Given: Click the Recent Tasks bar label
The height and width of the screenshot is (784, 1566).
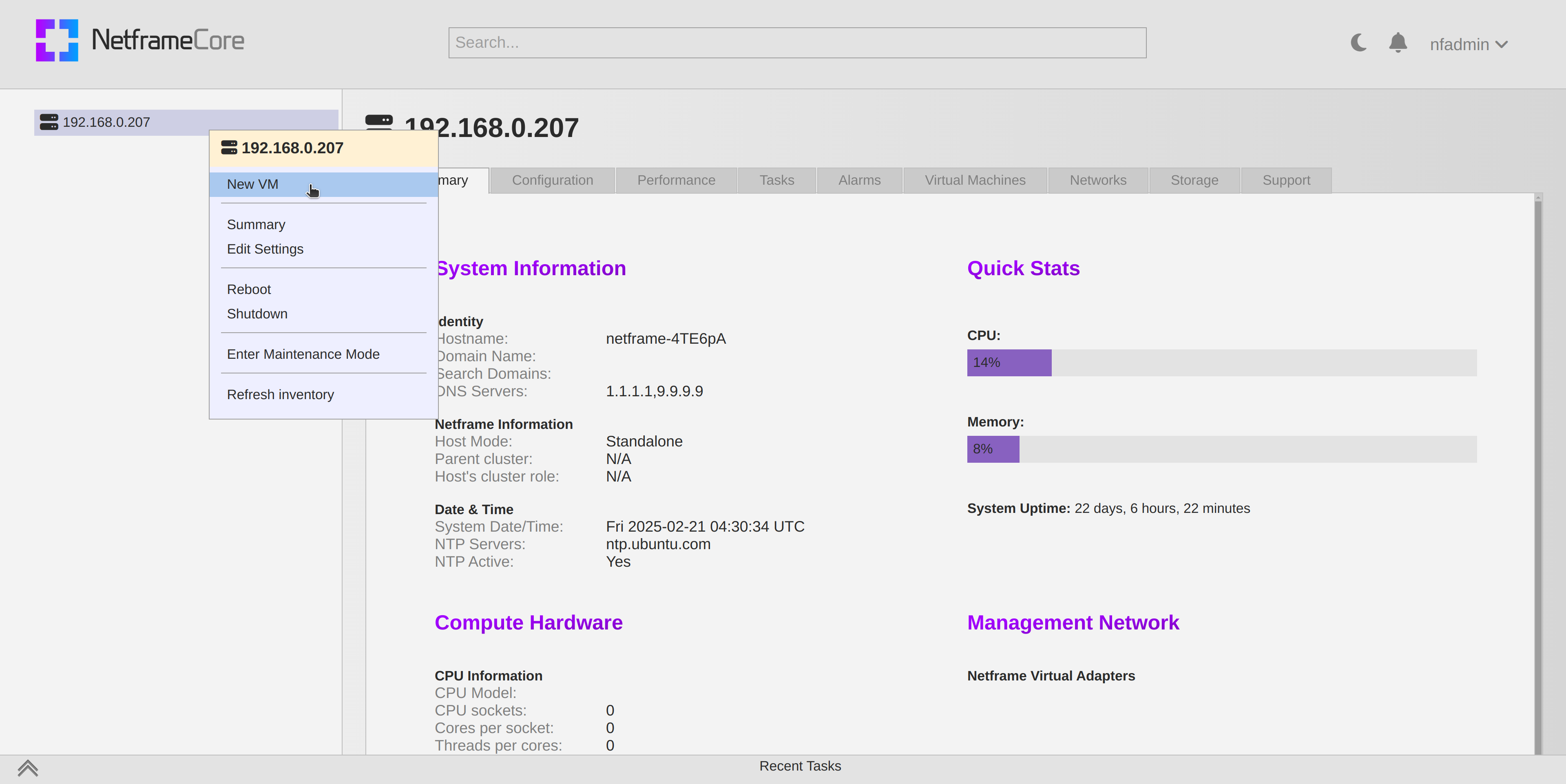Looking at the screenshot, I should tap(800, 766).
